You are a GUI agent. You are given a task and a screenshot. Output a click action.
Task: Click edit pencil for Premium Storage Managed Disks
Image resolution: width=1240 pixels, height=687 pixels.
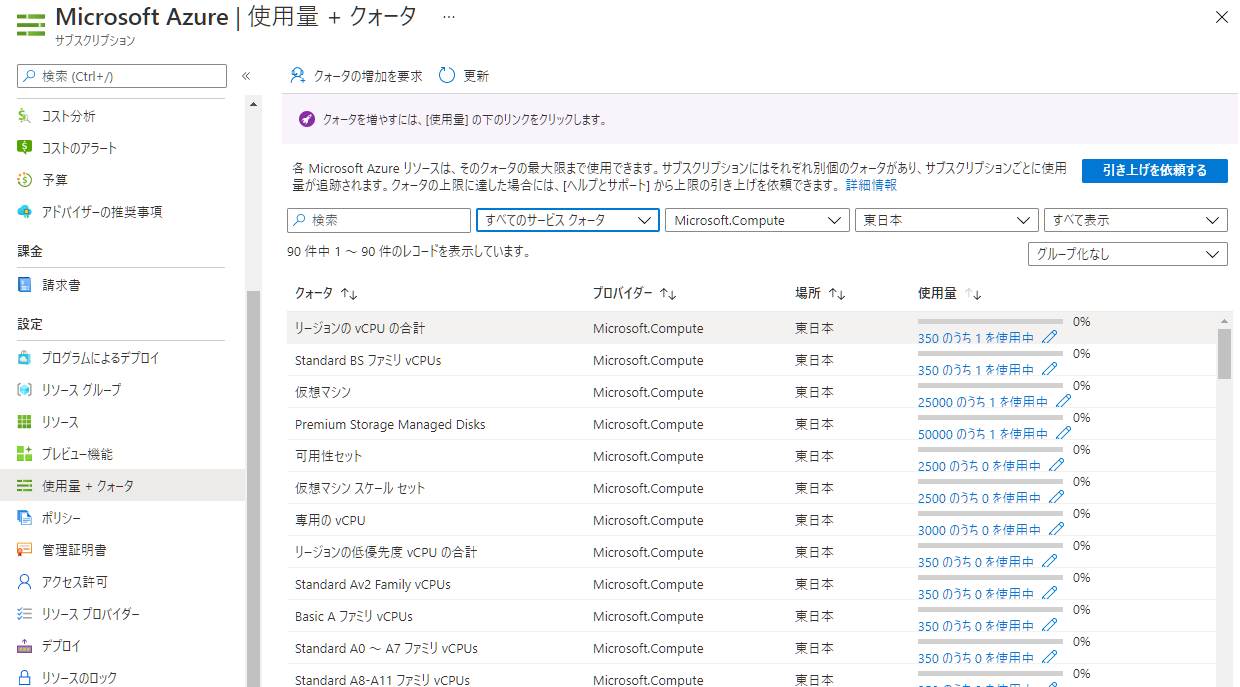coord(1063,433)
